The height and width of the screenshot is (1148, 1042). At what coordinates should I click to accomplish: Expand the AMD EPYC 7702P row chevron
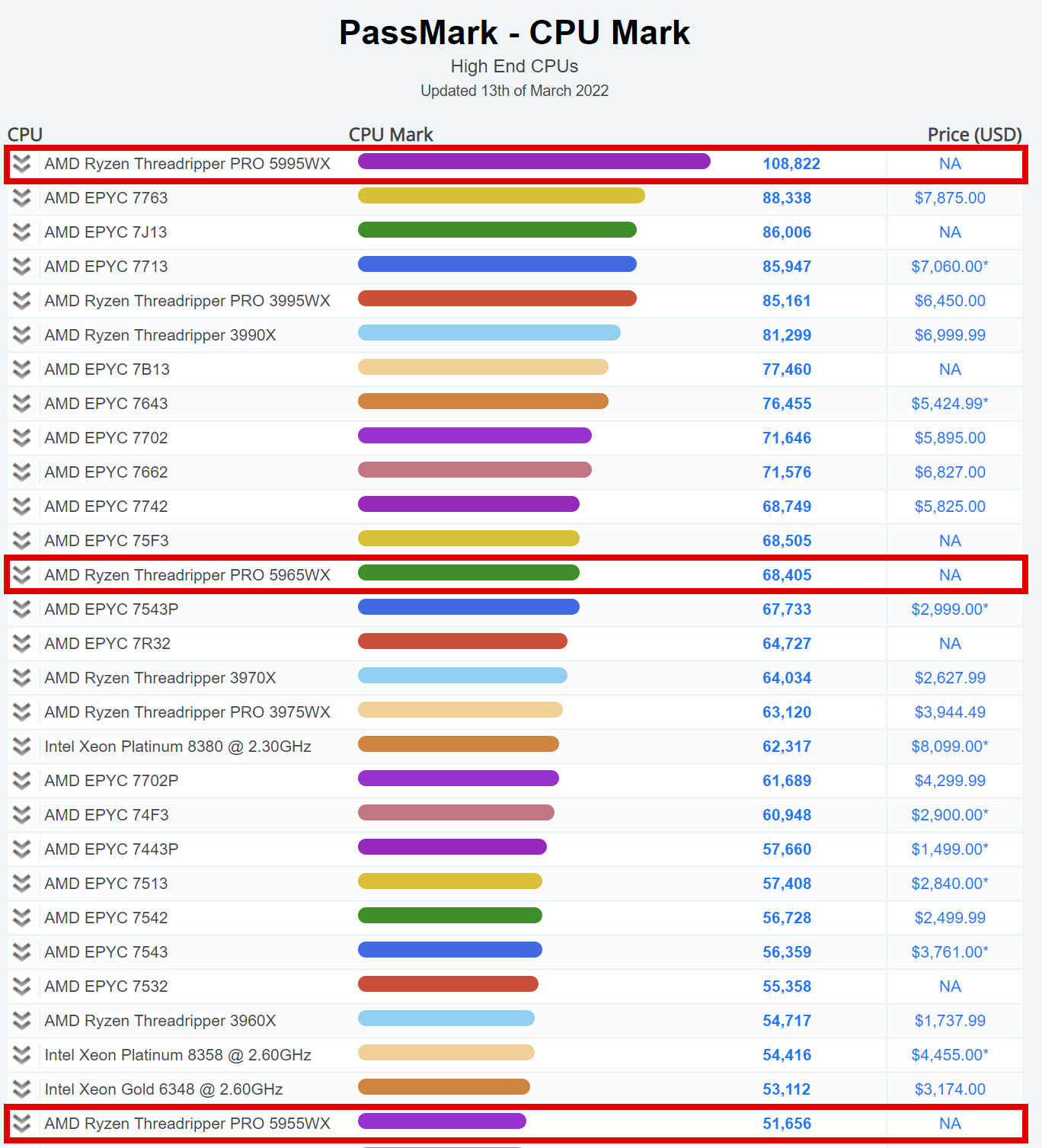[22, 781]
